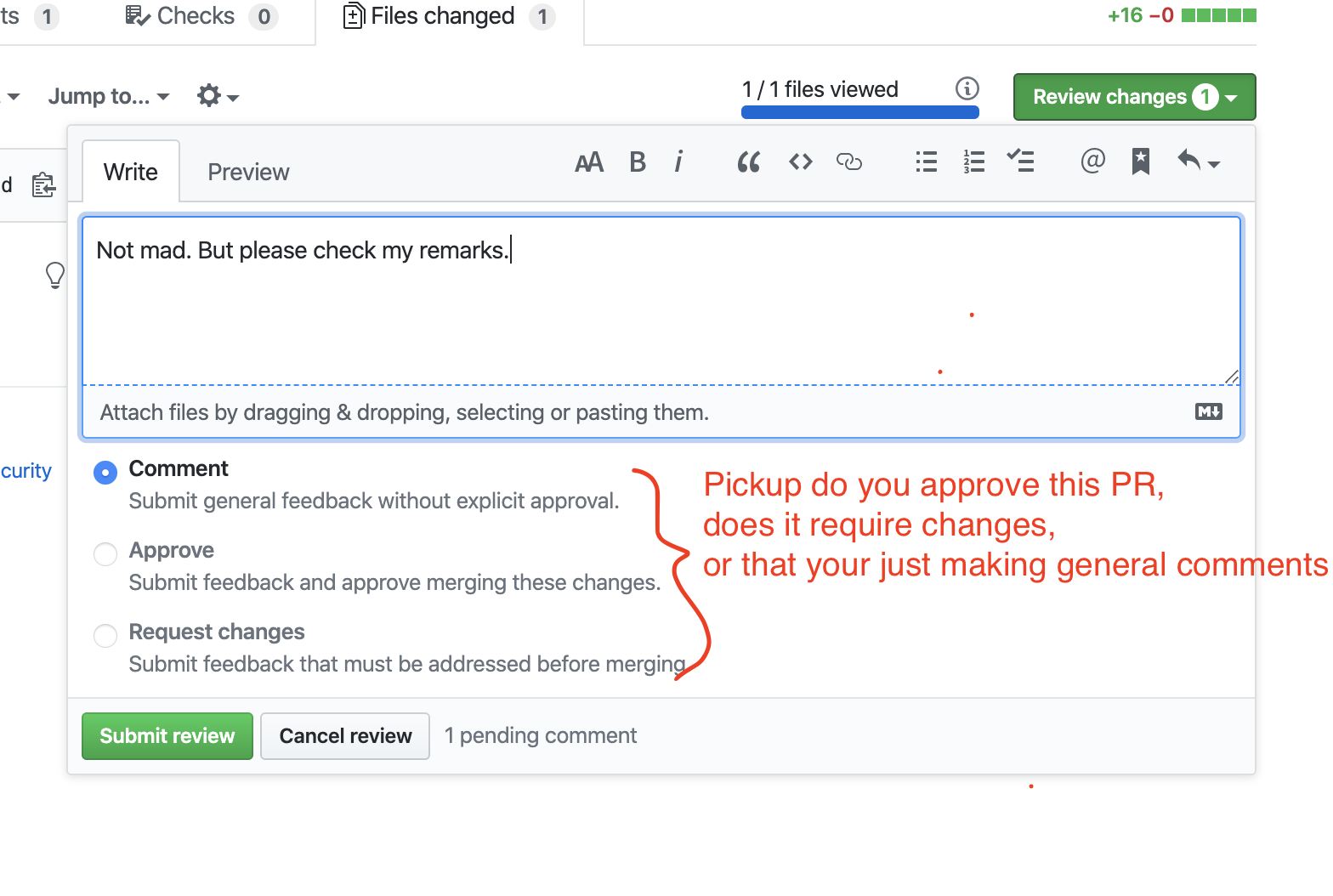Select the Comment radio option
Screen dimensions: 1333x896
105,473
